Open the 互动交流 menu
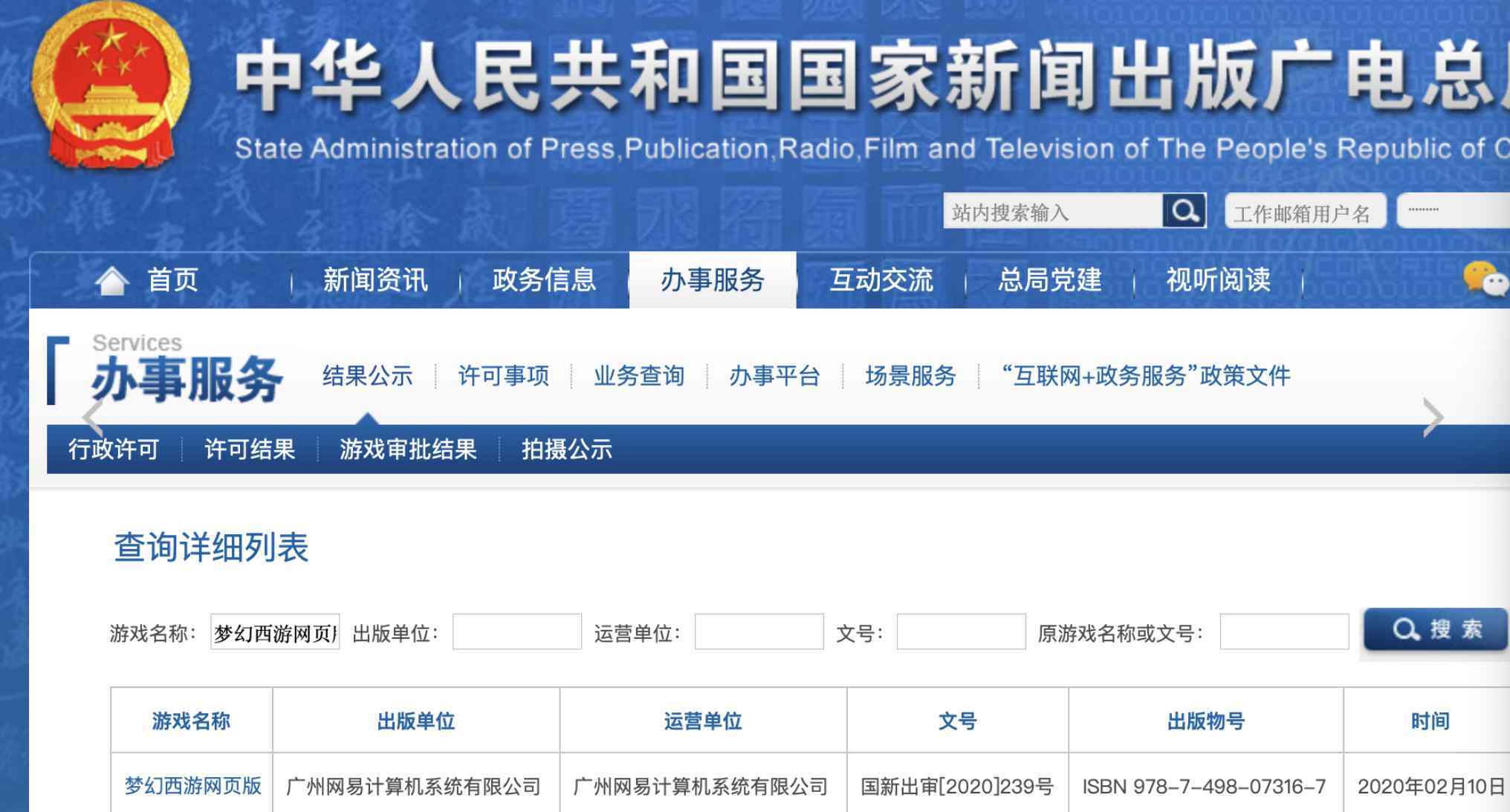1510x812 pixels. click(881, 280)
